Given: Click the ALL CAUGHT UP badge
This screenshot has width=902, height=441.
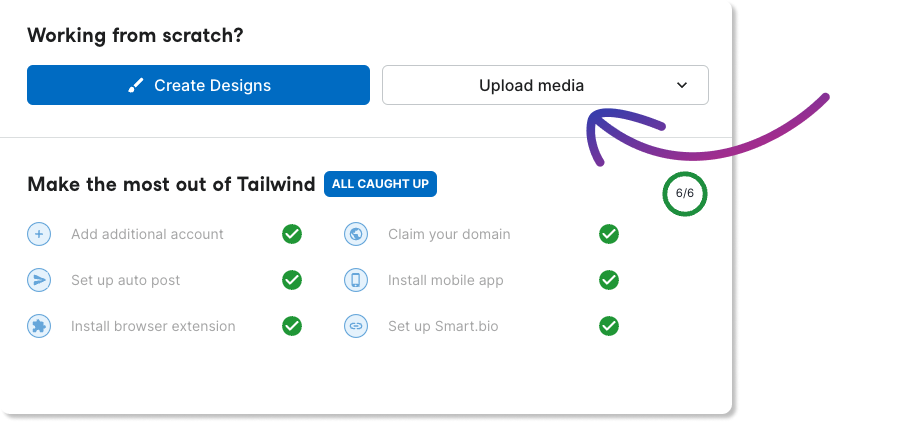Looking at the screenshot, I should tap(380, 184).
